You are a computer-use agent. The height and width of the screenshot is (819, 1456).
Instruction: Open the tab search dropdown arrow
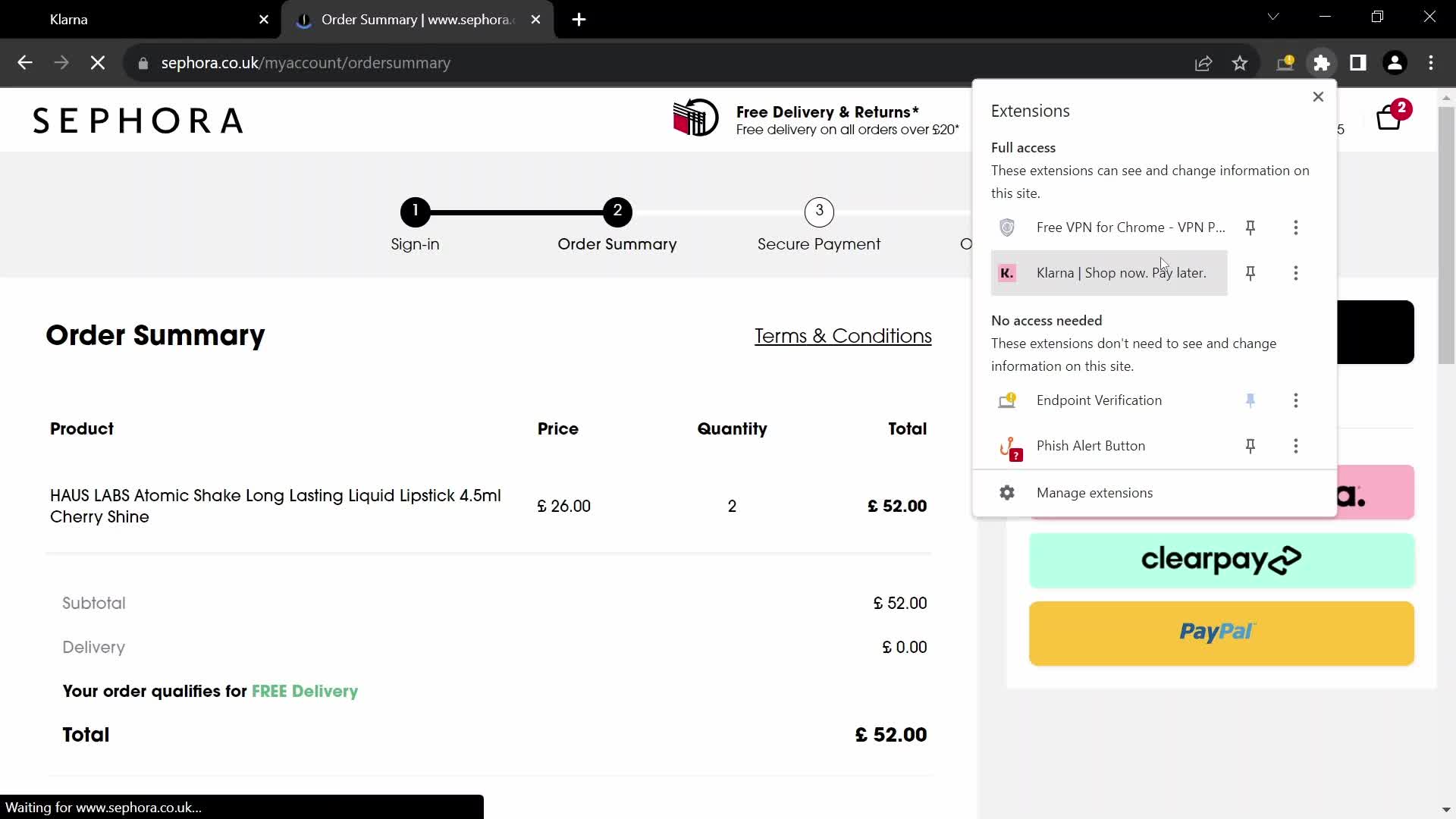[1273, 17]
